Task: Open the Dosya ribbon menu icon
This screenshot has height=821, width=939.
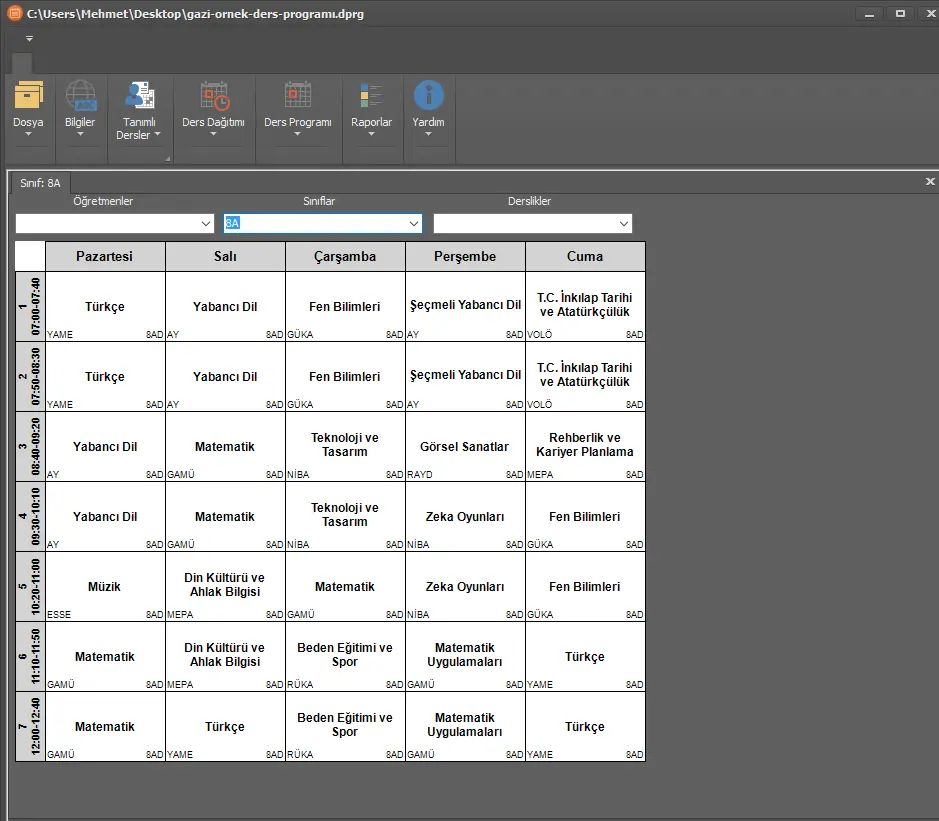Action: 28,96
